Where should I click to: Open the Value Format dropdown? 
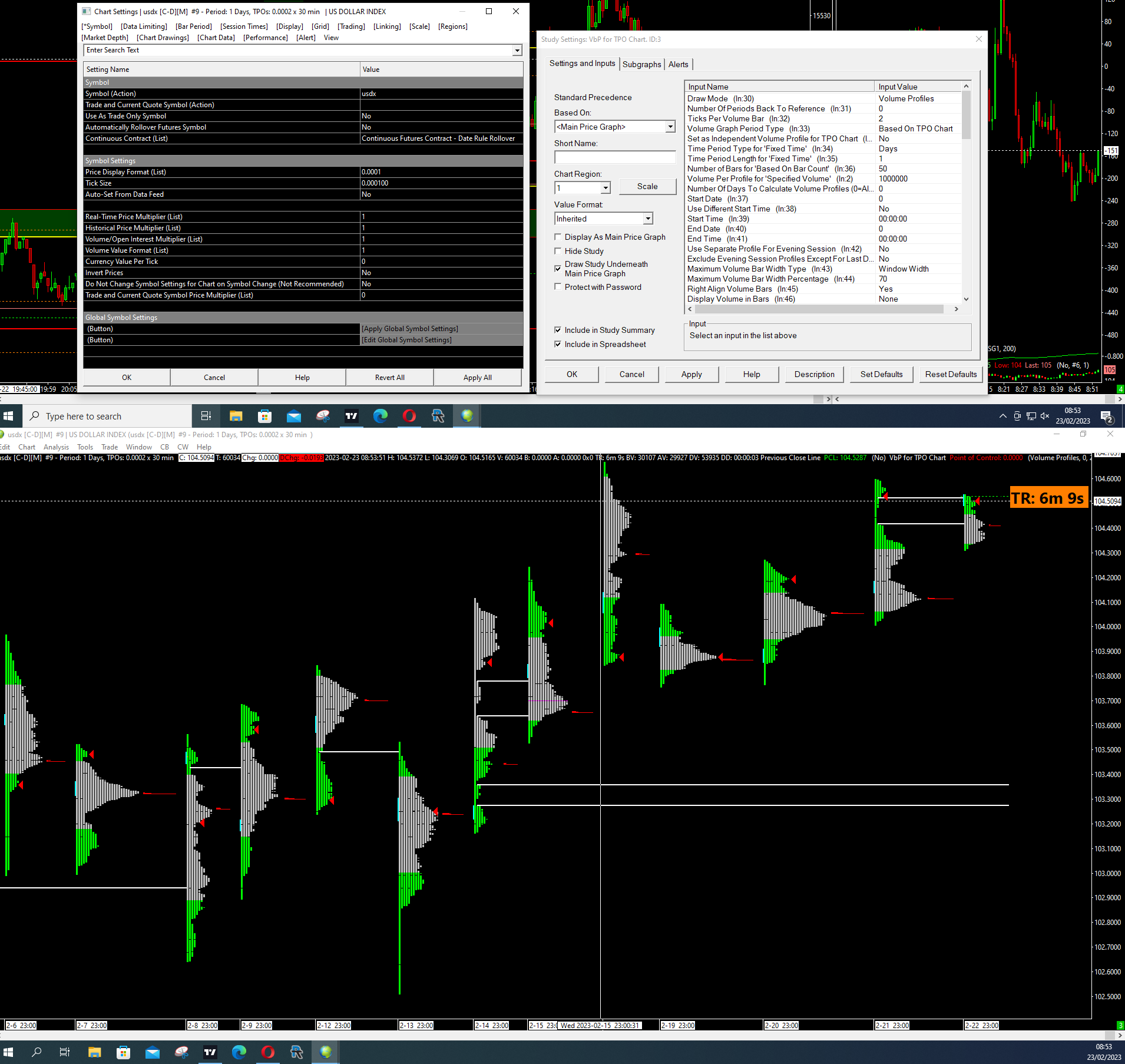648,219
